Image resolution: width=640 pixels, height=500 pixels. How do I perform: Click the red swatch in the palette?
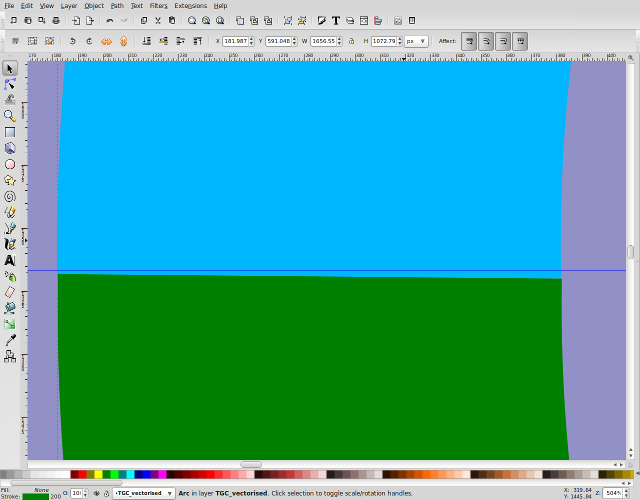pyautogui.click(x=82, y=474)
